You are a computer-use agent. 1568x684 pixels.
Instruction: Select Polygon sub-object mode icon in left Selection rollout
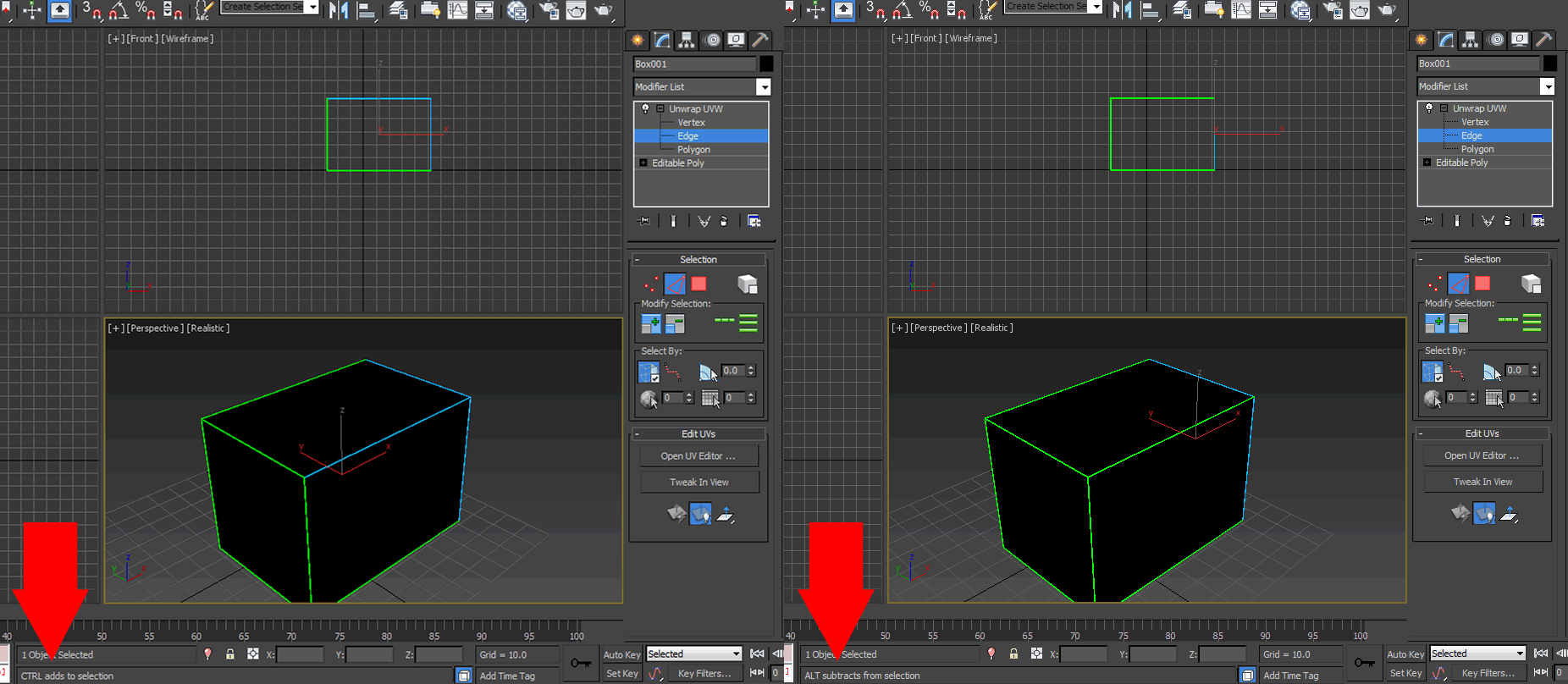(698, 284)
